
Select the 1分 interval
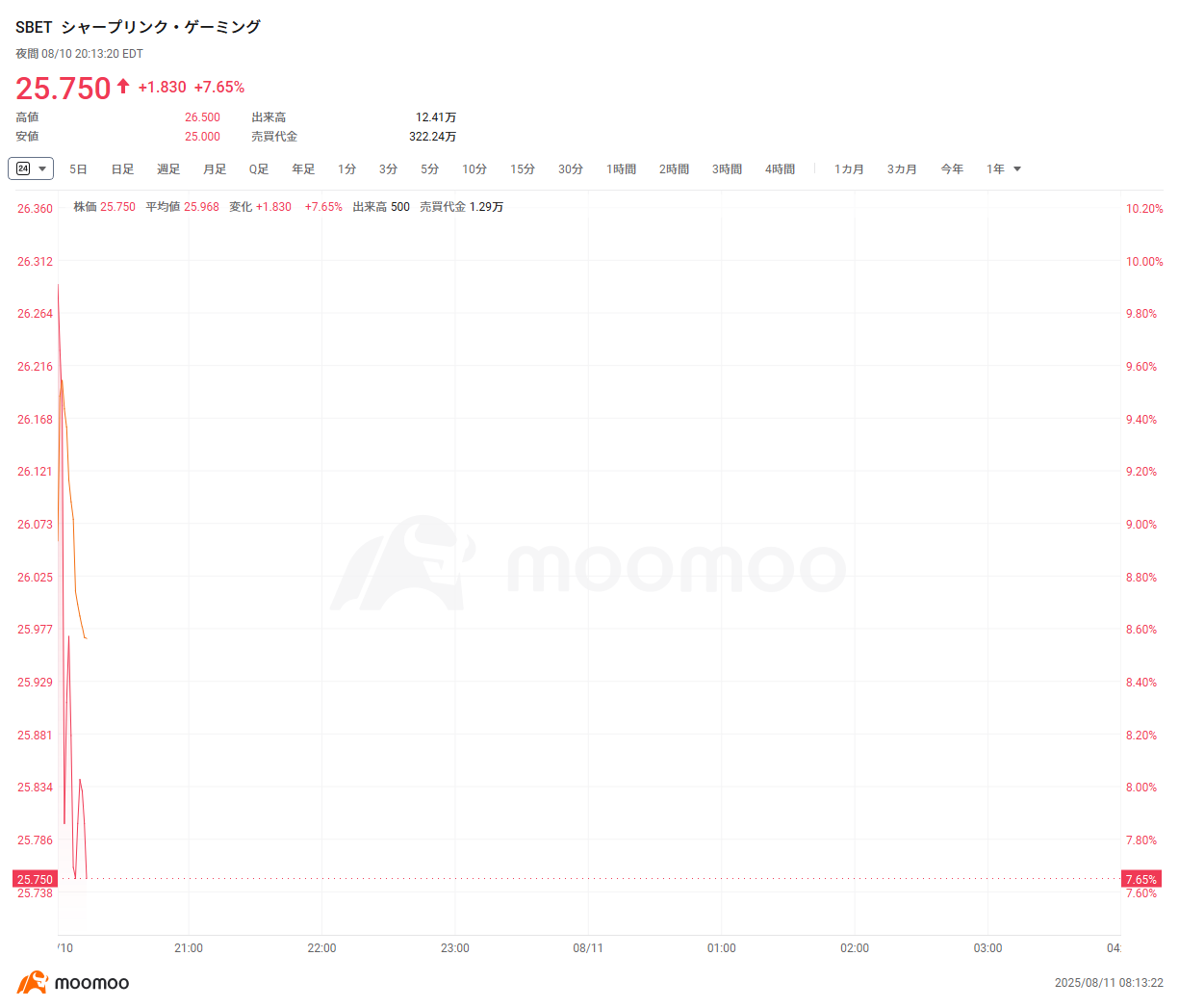(x=346, y=169)
